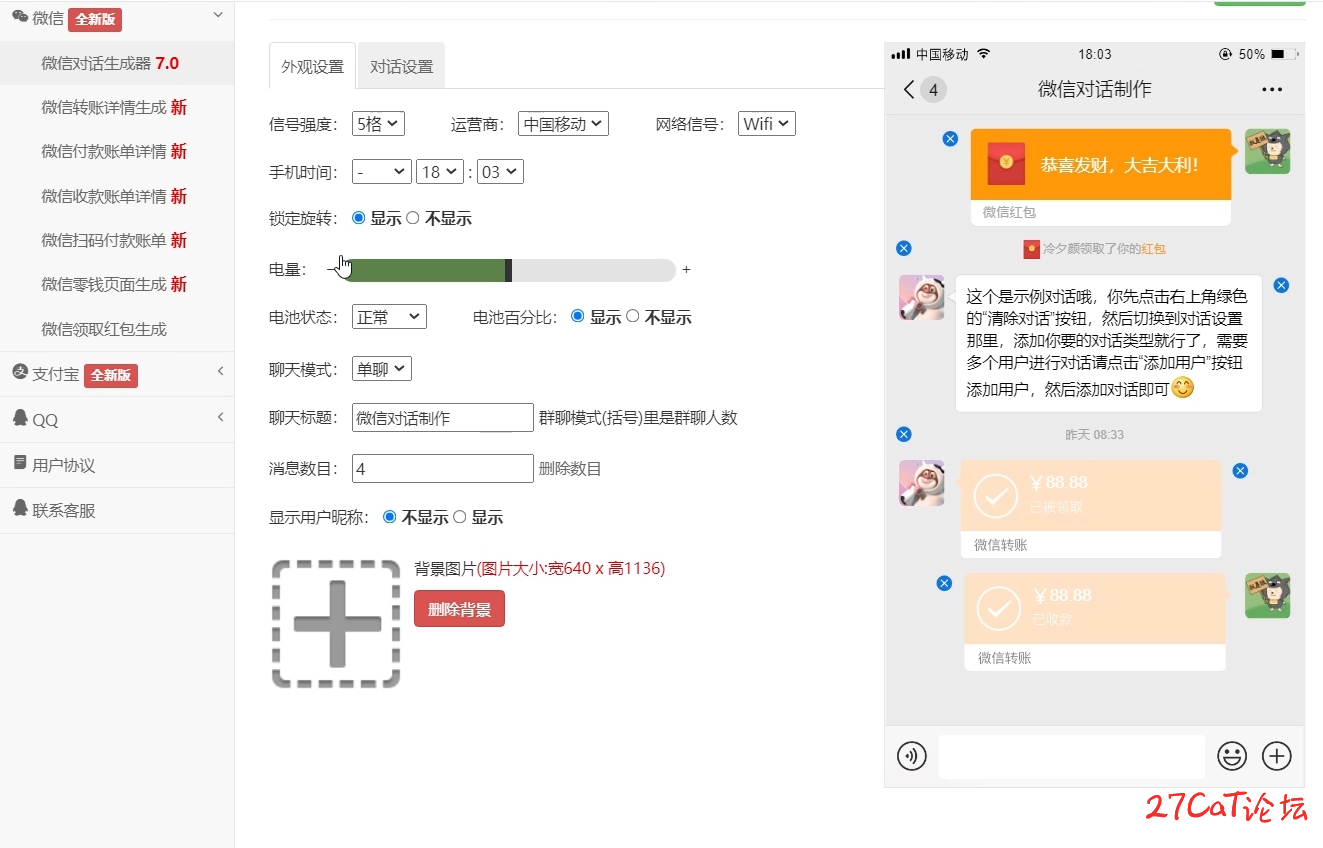Click the green avatar beside red packet
The height and width of the screenshot is (848, 1323).
(1267, 151)
